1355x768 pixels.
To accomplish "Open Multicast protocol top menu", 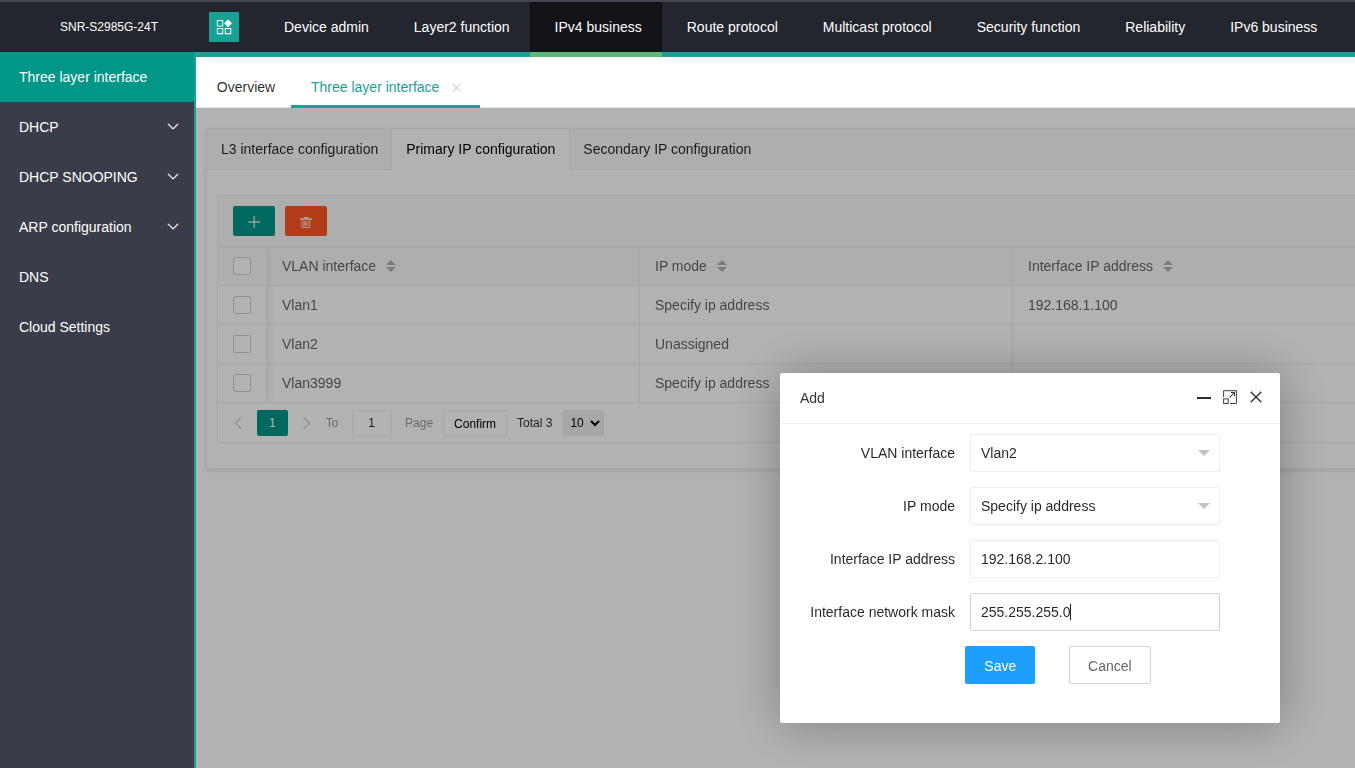I will (877, 27).
